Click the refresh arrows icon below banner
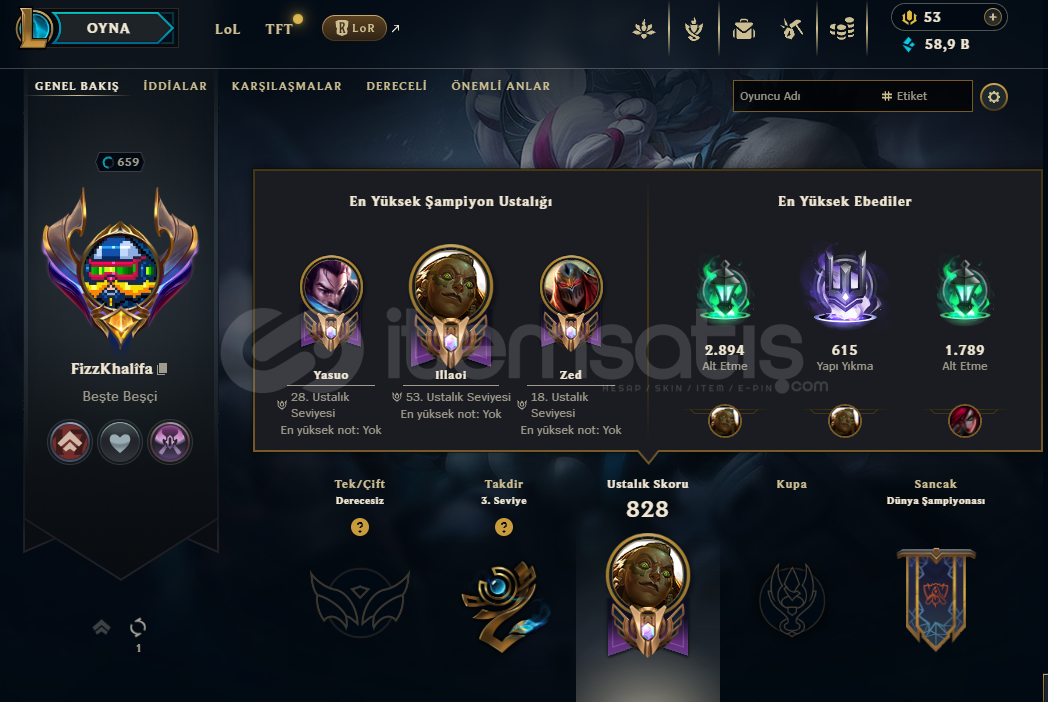The height and width of the screenshot is (702, 1048). pyautogui.click(x=138, y=627)
